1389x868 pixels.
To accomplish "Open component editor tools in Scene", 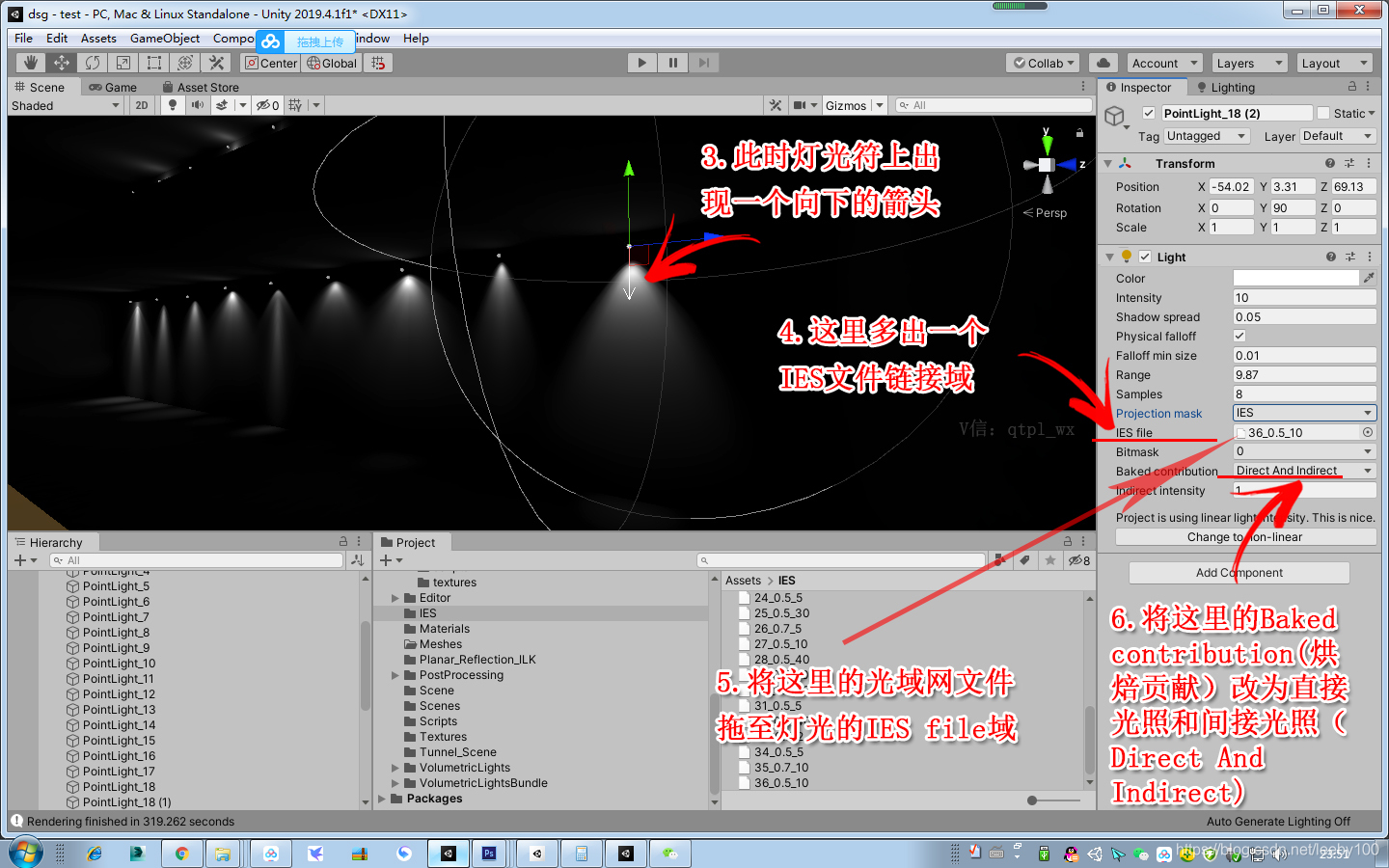I will pyautogui.click(x=775, y=105).
